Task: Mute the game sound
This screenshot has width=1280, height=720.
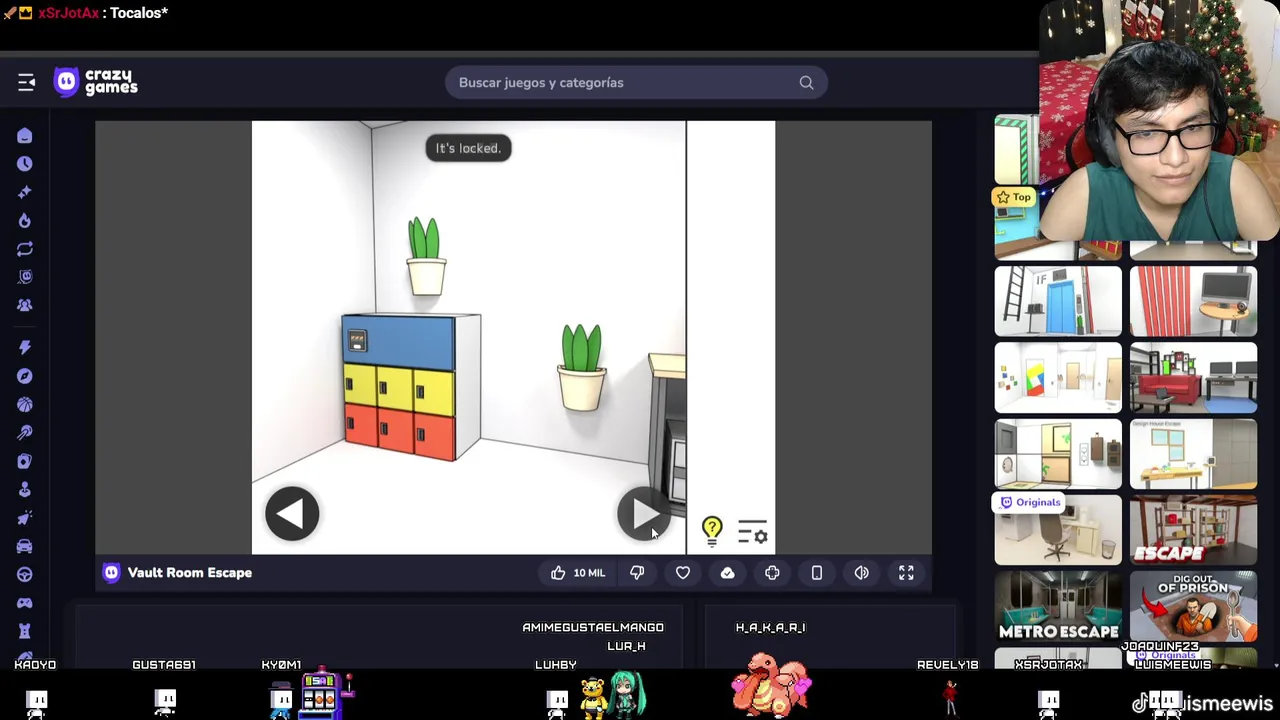Action: (x=861, y=573)
